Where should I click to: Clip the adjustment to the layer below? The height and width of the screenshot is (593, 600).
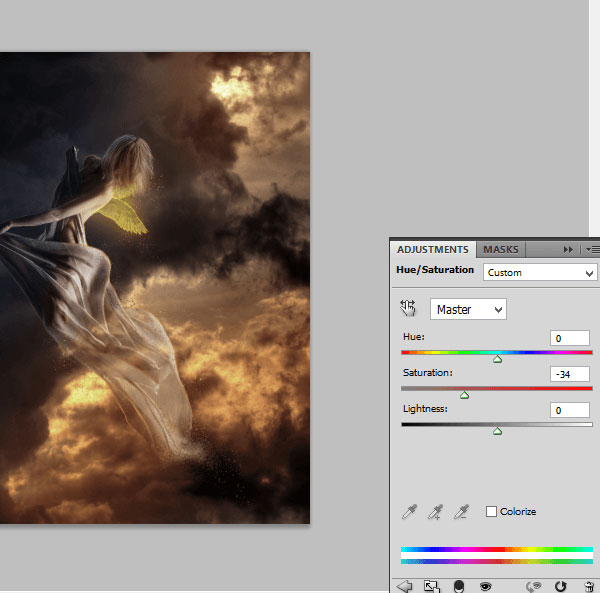pyautogui.click(x=458, y=586)
